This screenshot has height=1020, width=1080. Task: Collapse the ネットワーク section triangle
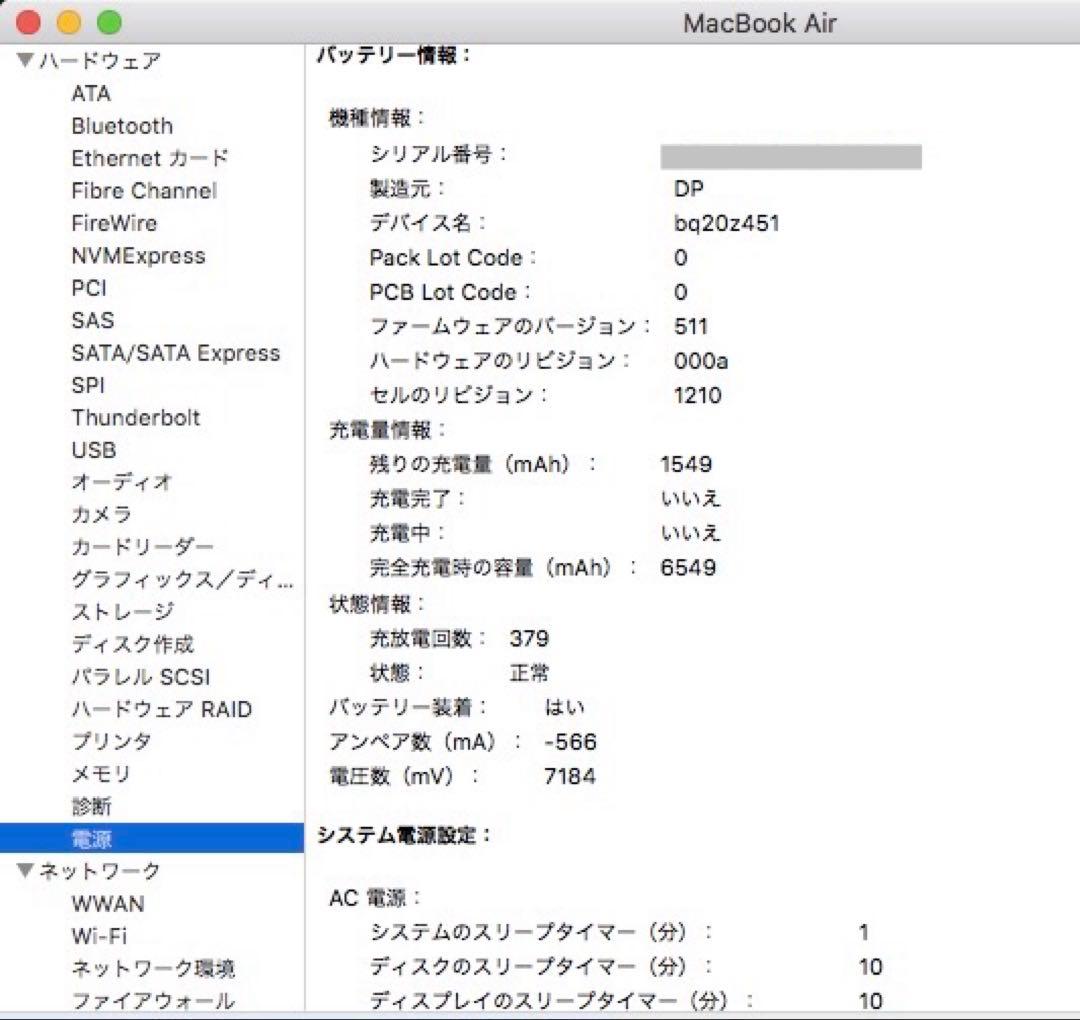point(25,871)
